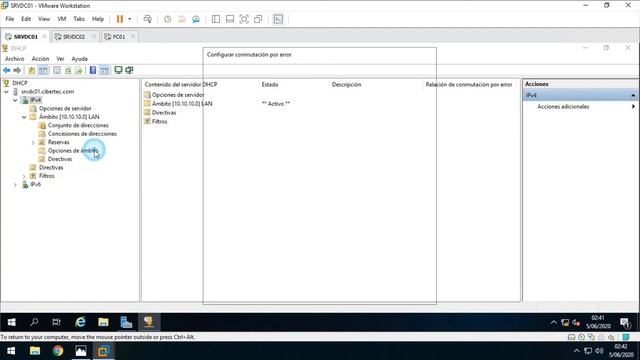This screenshot has height=360, width=640.
Task: Pause the virtual machine with the orange pause icon
Action: 120,19
